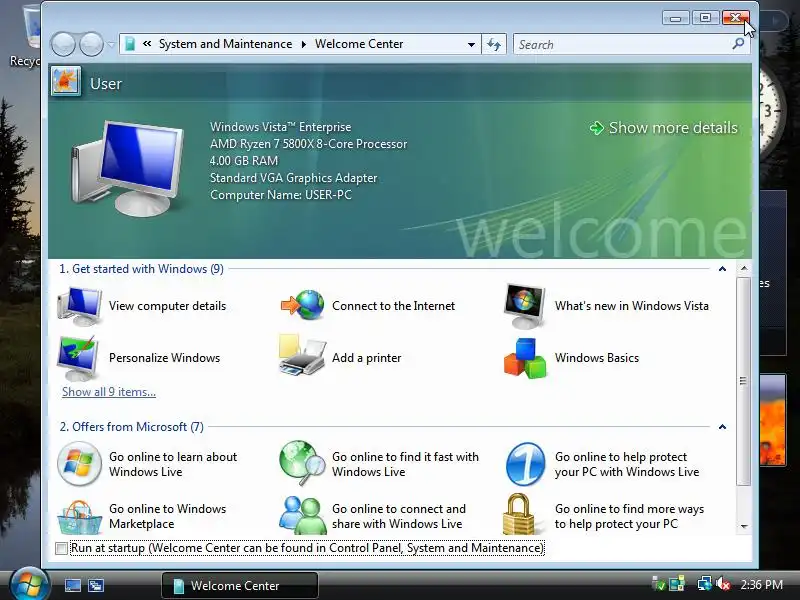
Task: Open the Windows Basics cubes icon
Action: click(525, 358)
